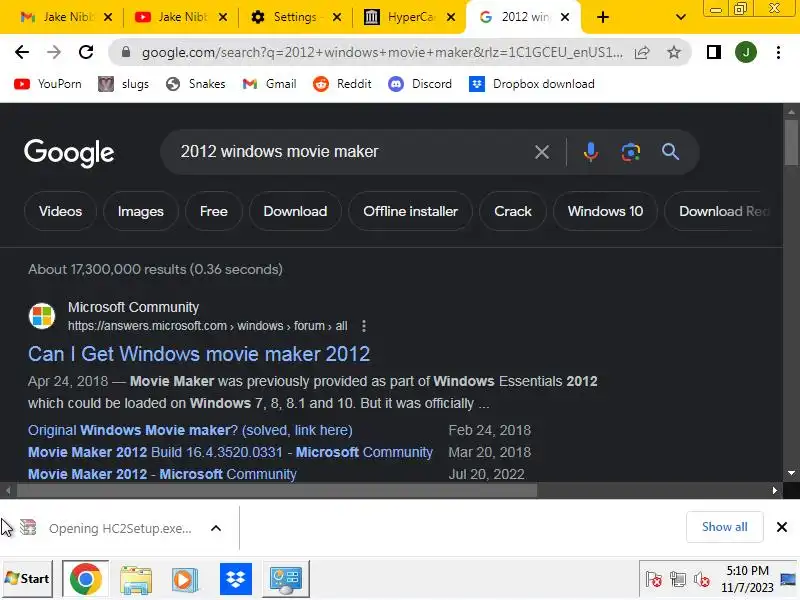Start voice search with microphone
This screenshot has width=800, height=600.
[x=590, y=152]
